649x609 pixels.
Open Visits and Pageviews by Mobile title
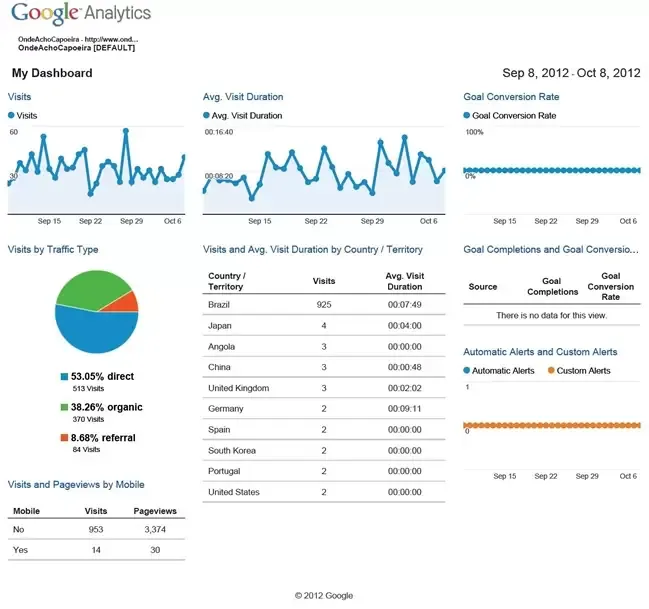[x=76, y=484]
